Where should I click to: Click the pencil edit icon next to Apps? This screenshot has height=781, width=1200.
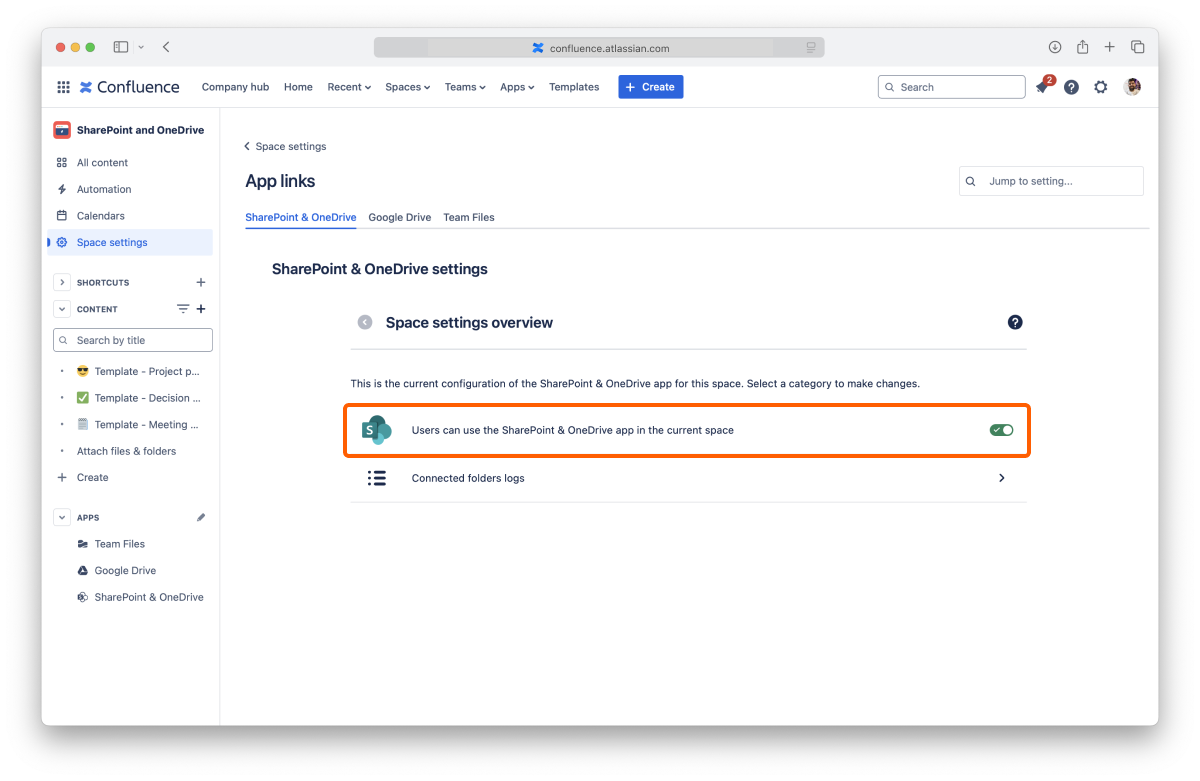pyautogui.click(x=201, y=518)
